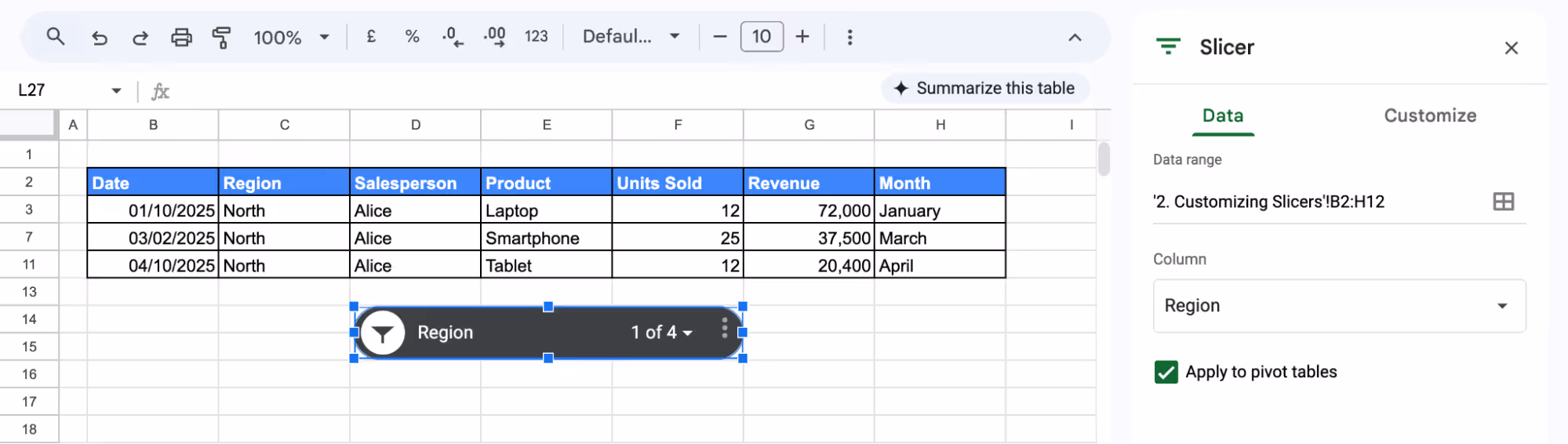This screenshot has width=1568, height=444.
Task: Format as currency with pound icon
Action: coord(371,36)
